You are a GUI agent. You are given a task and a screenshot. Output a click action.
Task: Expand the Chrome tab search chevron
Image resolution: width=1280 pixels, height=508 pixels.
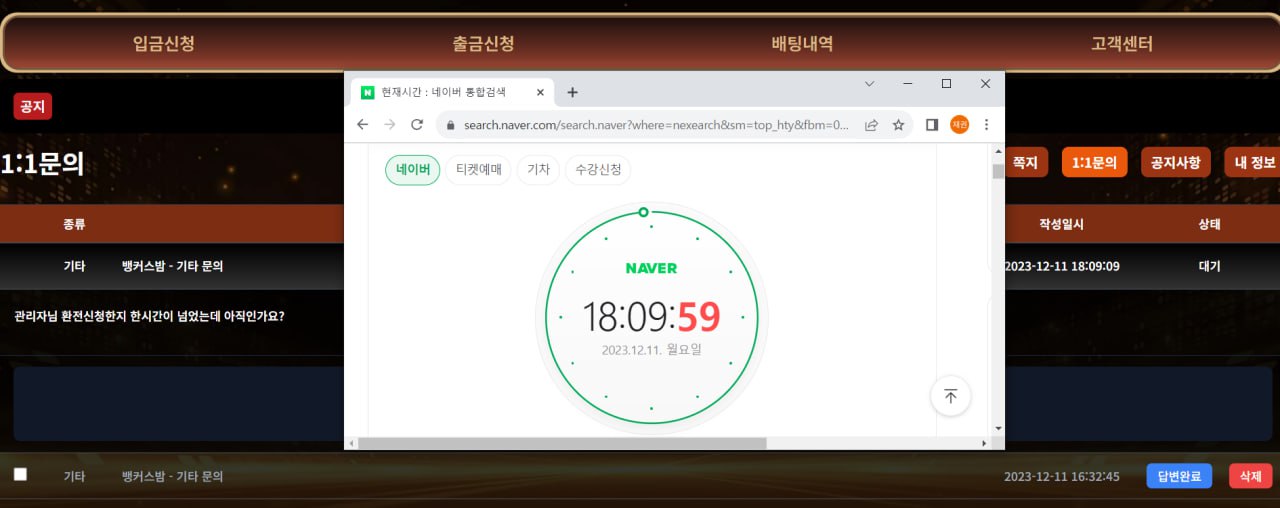pyautogui.click(x=869, y=84)
